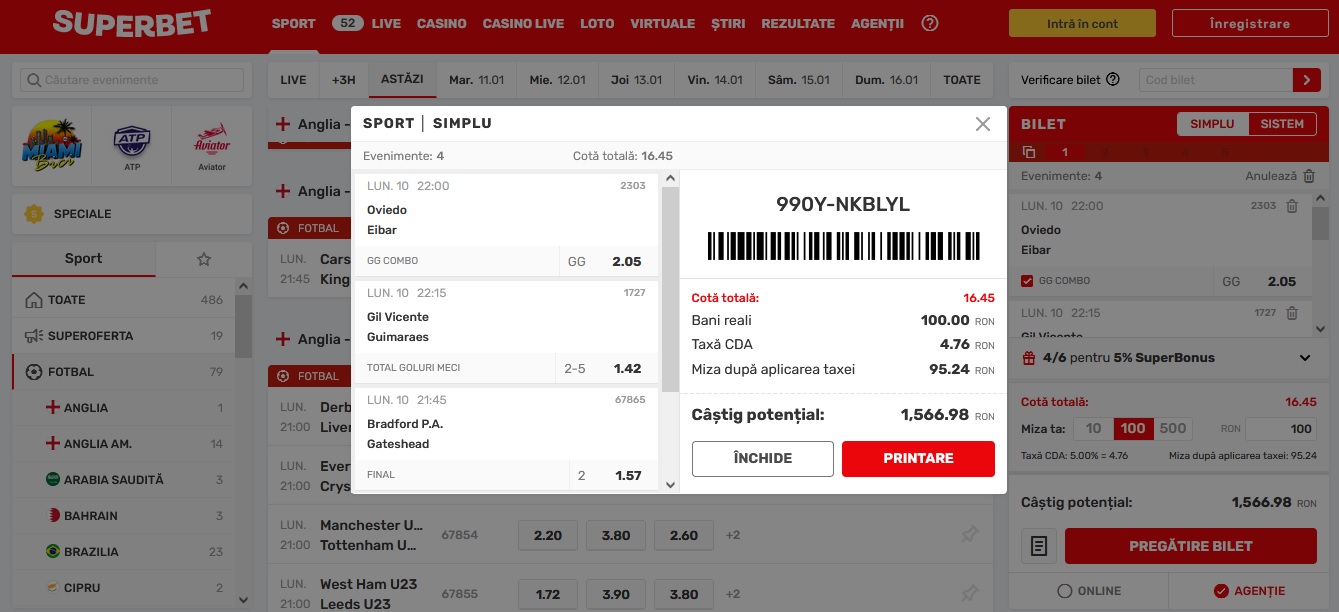Click the Închide button in the dialog
The height and width of the screenshot is (612, 1339).
point(762,459)
